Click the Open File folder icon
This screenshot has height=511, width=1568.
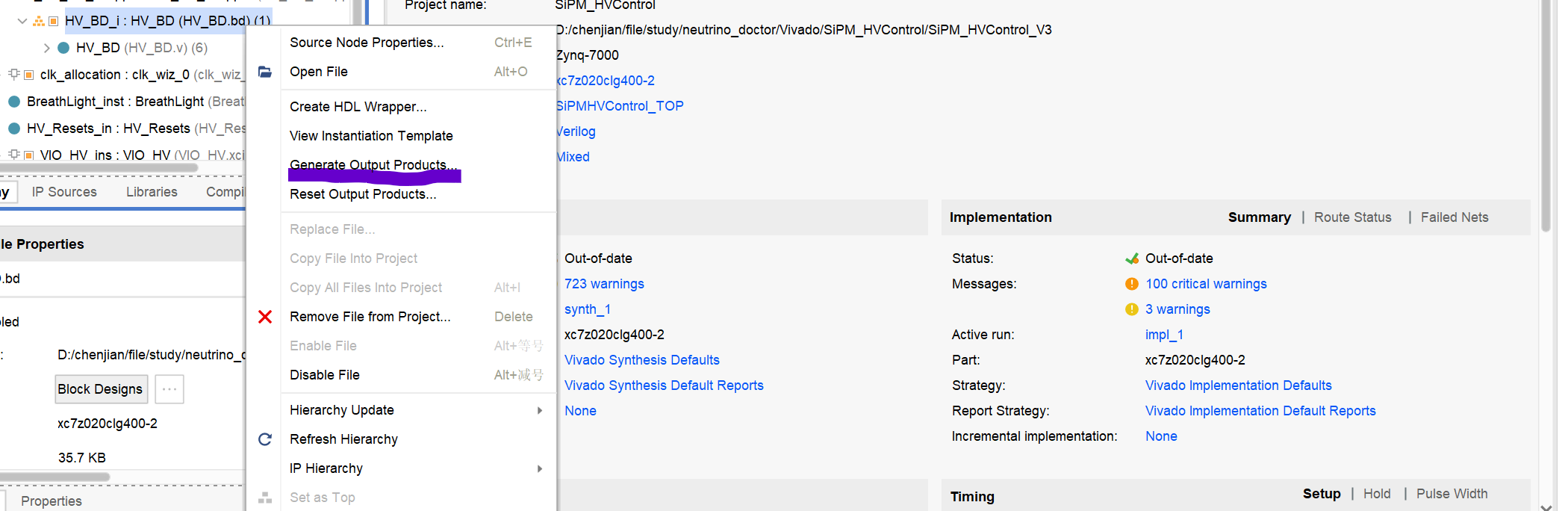(264, 72)
